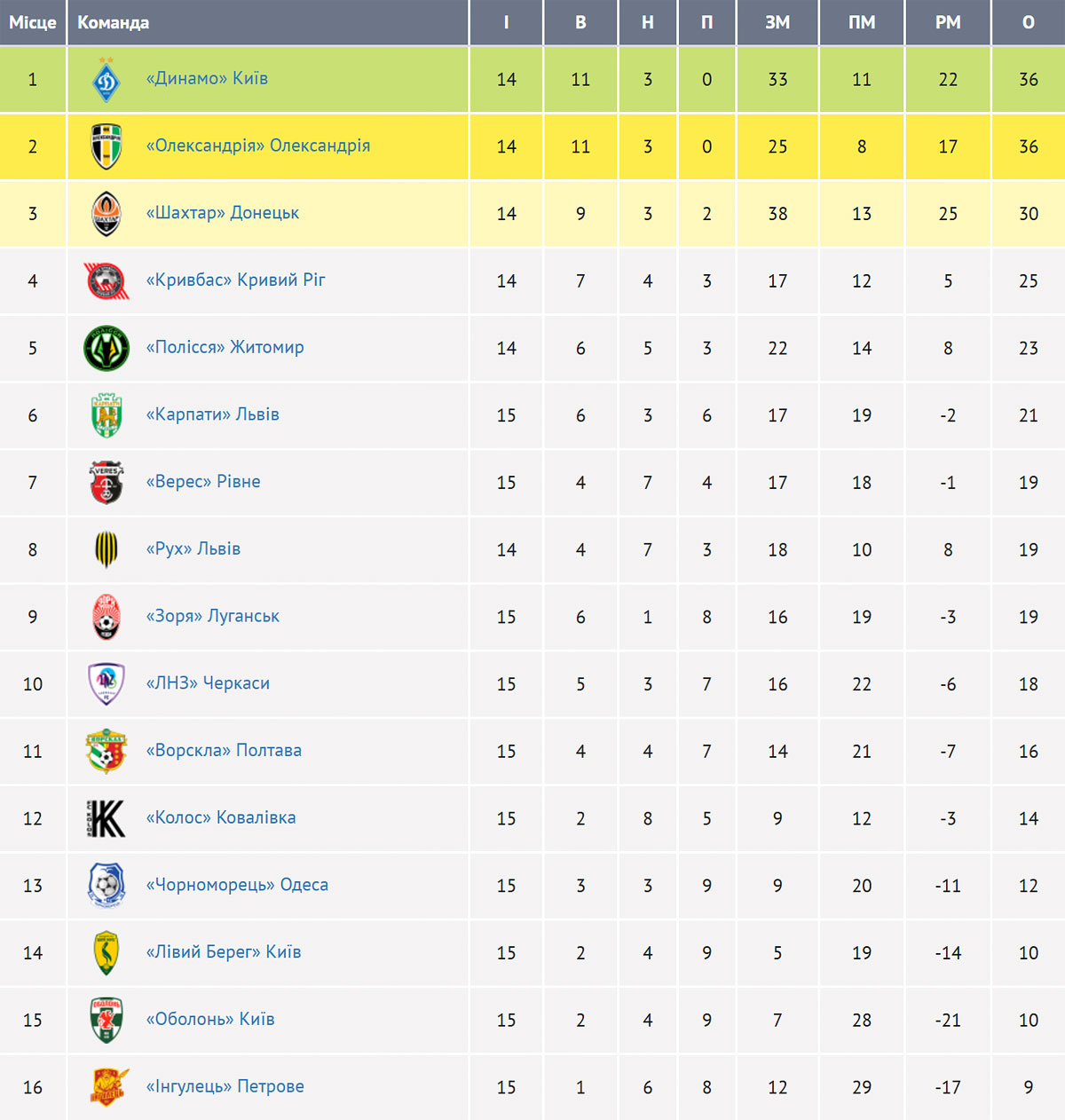The height and width of the screenshot is (1120, 1065).
Task: Open the «Ворскла» Полтава team link
Action: click(224, 750)
